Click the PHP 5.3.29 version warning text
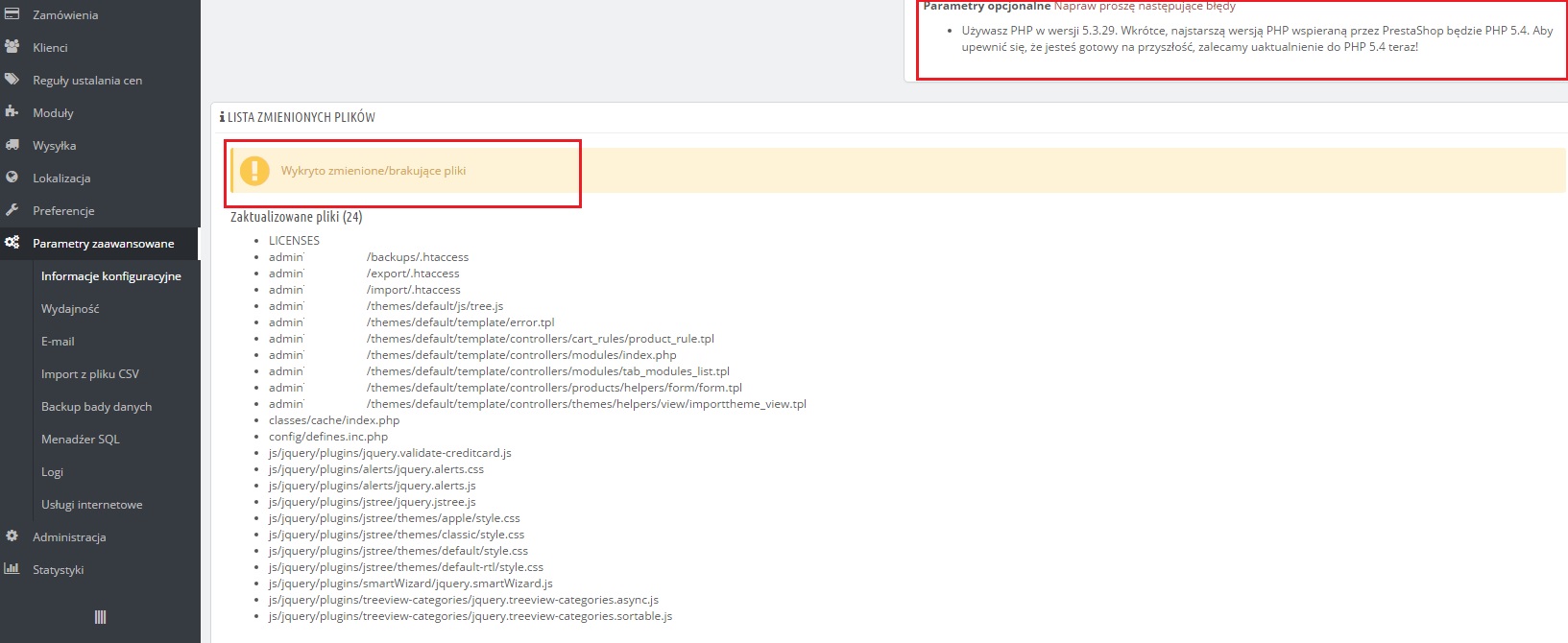This screenshot has height=643, width=1568. 1257,38
